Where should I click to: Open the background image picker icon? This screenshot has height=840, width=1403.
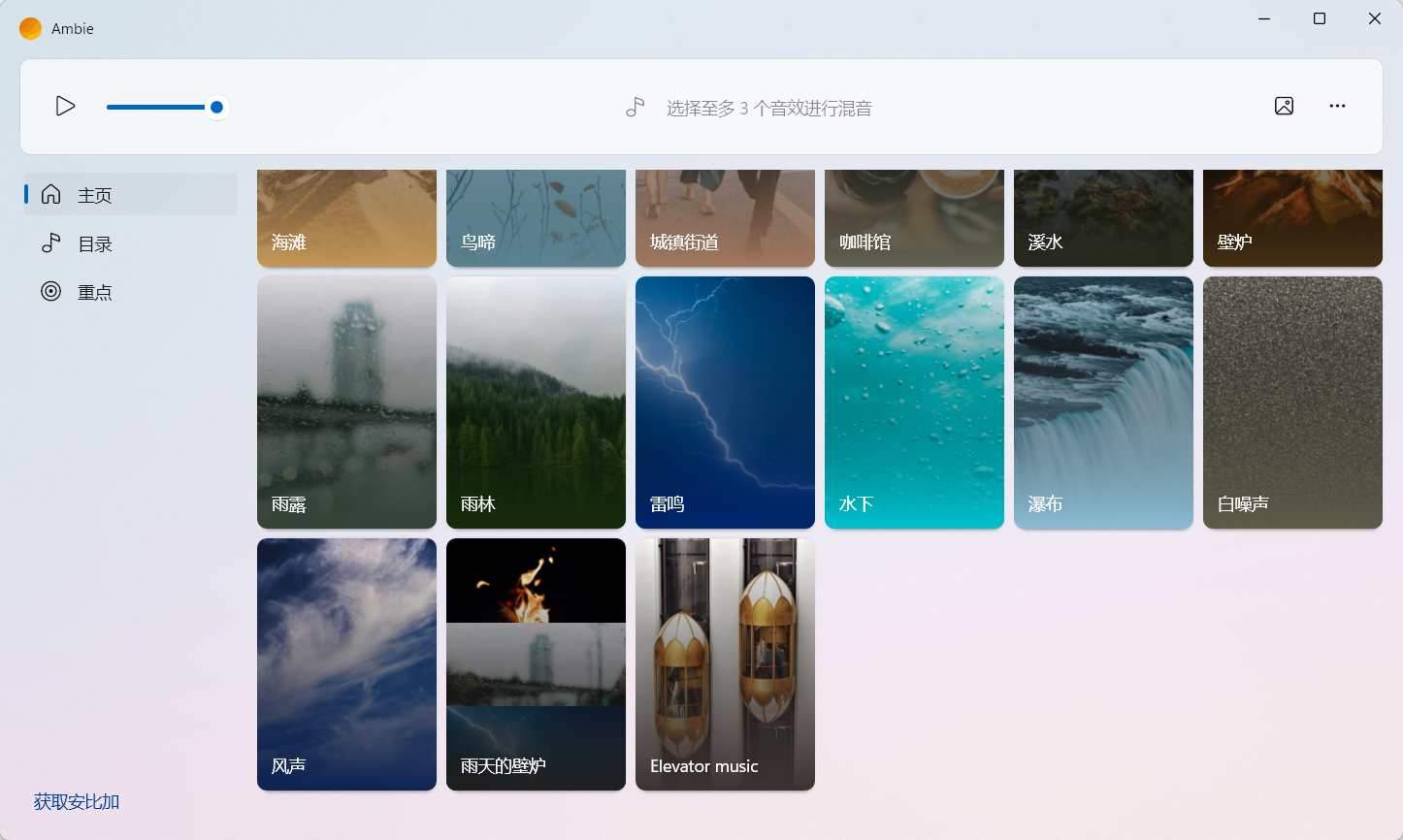click(1284, 106)
